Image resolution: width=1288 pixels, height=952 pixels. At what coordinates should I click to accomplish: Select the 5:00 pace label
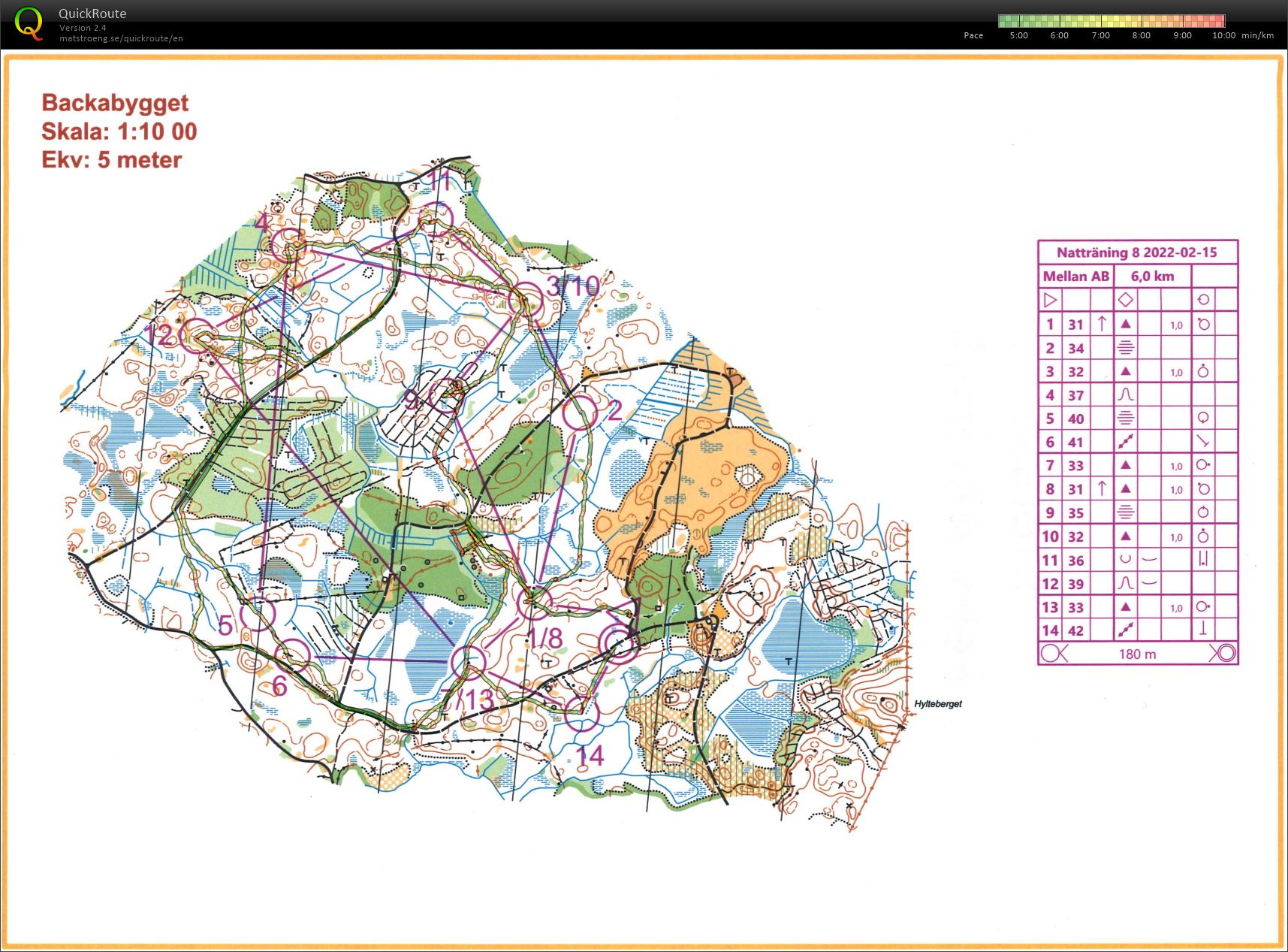click(x=1018, y=35)
